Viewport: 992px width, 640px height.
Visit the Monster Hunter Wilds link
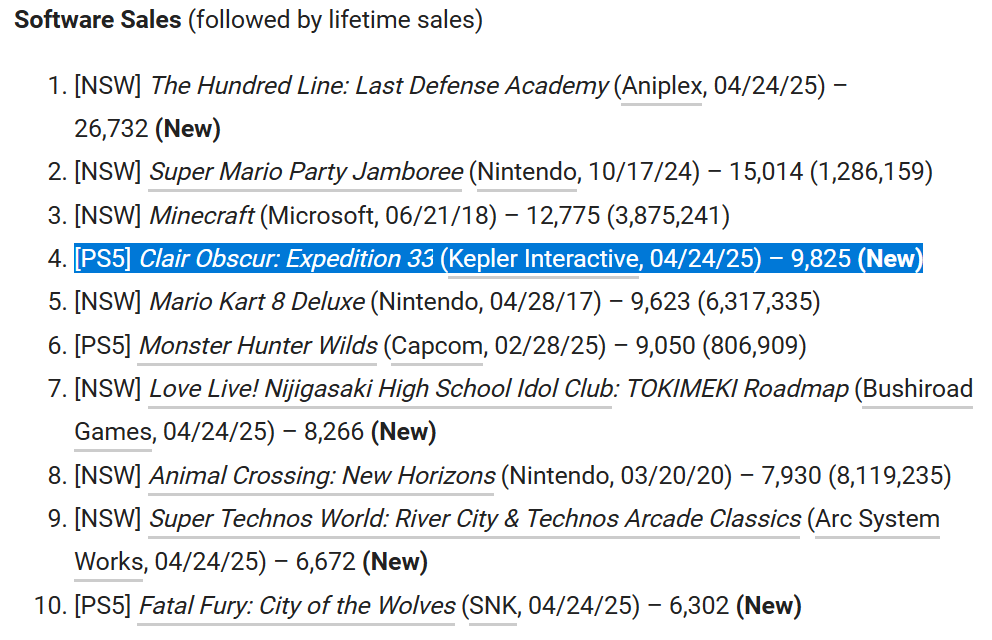[258, 345]
